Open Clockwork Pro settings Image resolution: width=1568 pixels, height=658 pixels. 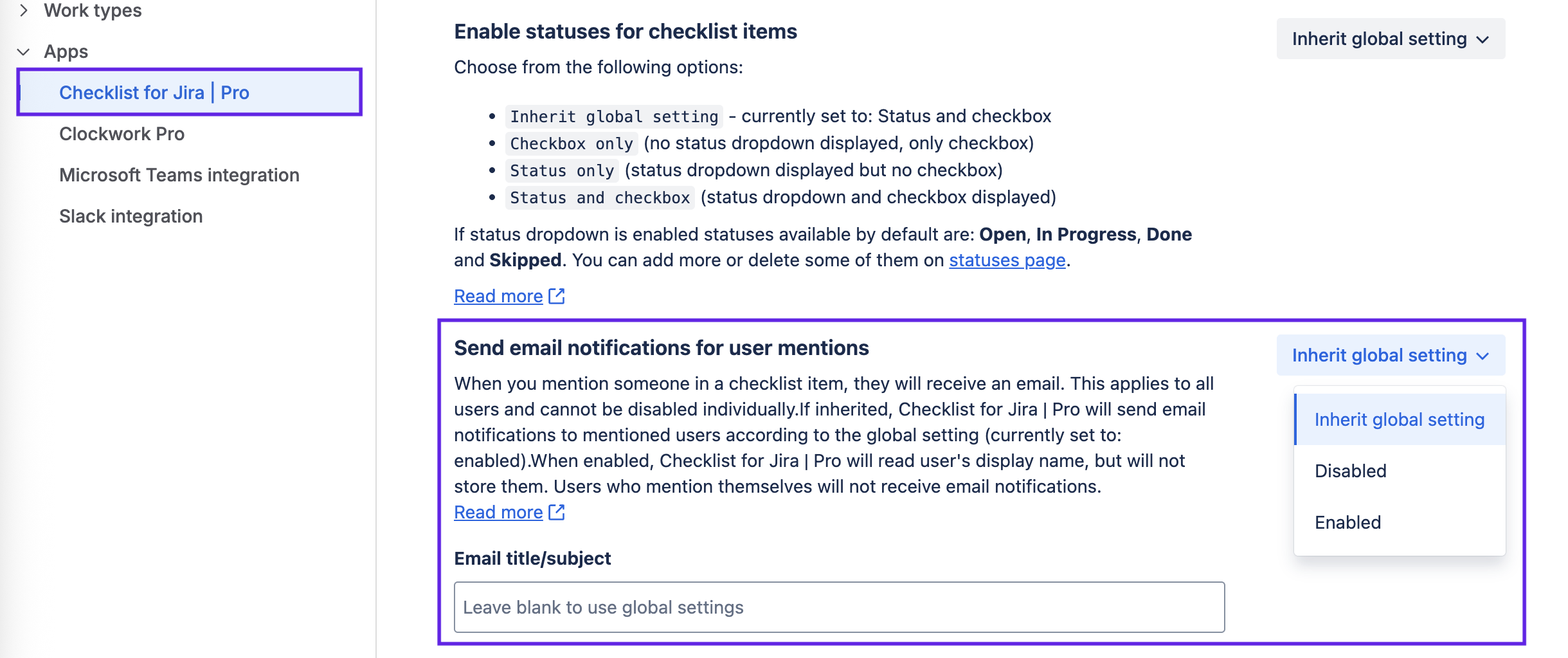pos(122,134)
